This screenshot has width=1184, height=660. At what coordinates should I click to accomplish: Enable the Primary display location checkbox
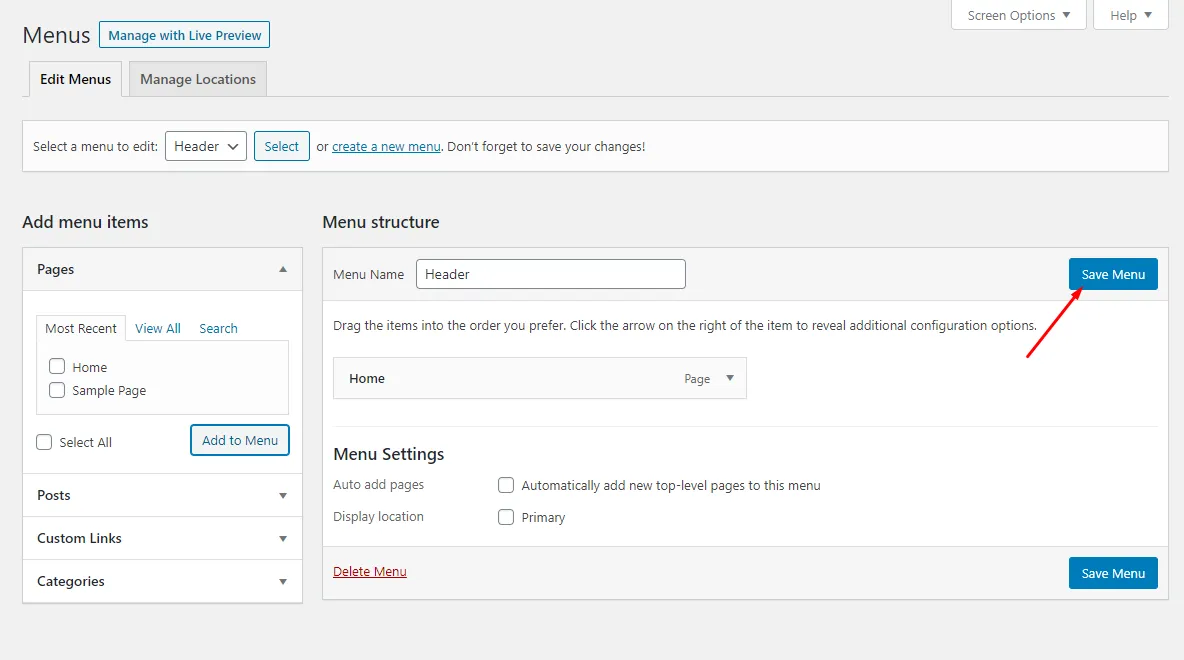(506, 517)
